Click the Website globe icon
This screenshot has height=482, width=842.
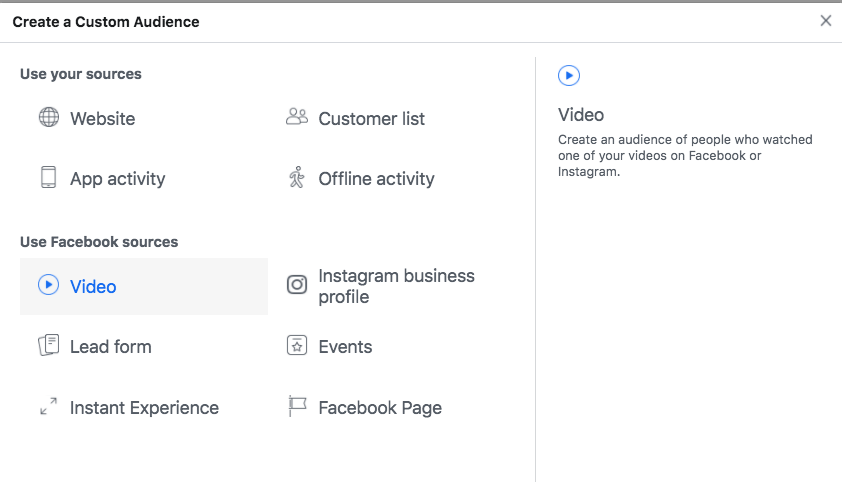(x=48, y=117)
